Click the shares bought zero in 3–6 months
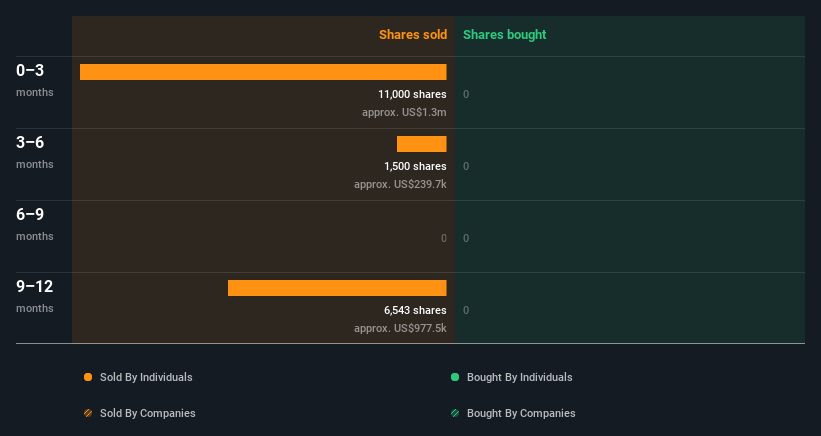821x436 pixels. tap(466, 166)
